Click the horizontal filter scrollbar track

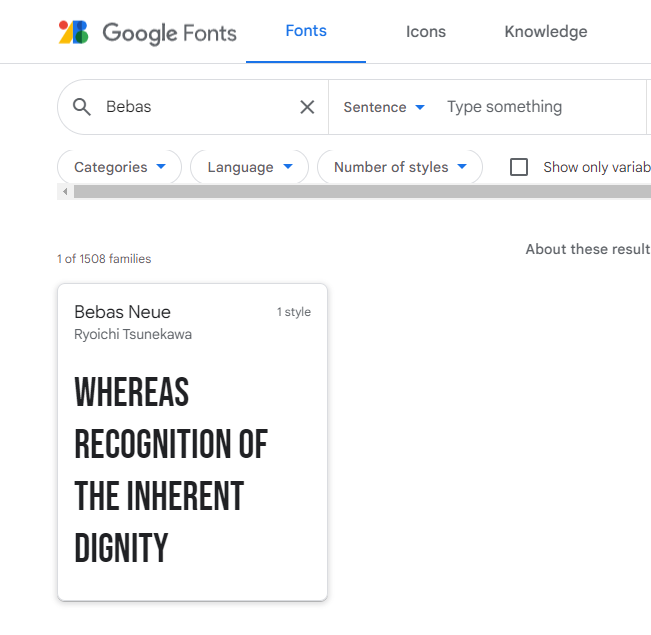(x=362, y=192)
